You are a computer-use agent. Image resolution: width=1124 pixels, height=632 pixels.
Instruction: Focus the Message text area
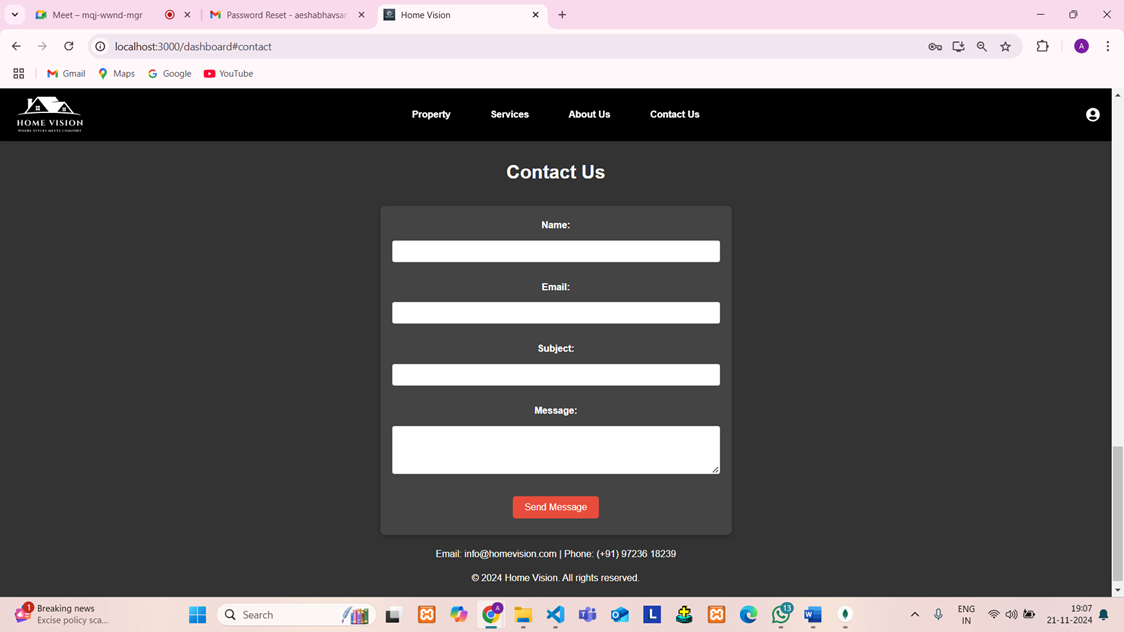[555, 449]
